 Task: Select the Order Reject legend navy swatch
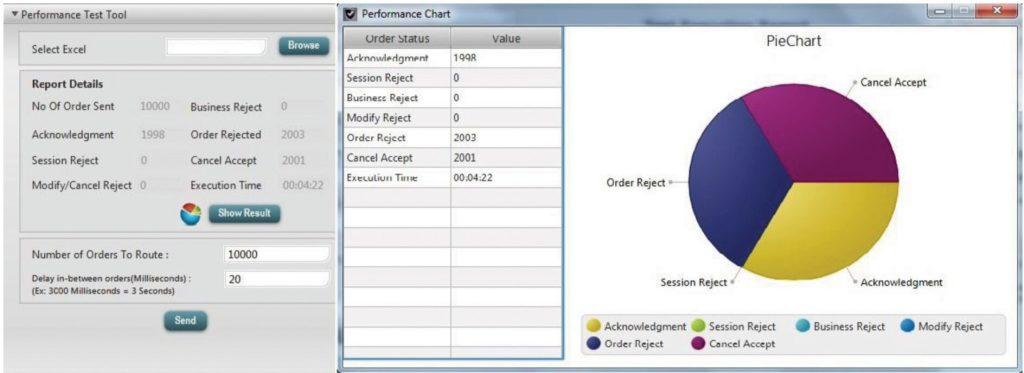[594, 344]
